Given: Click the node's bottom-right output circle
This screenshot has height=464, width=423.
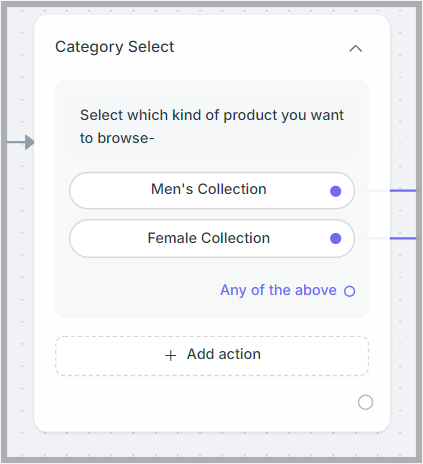Looking at the screenshot, I should (x=365, y=402).
